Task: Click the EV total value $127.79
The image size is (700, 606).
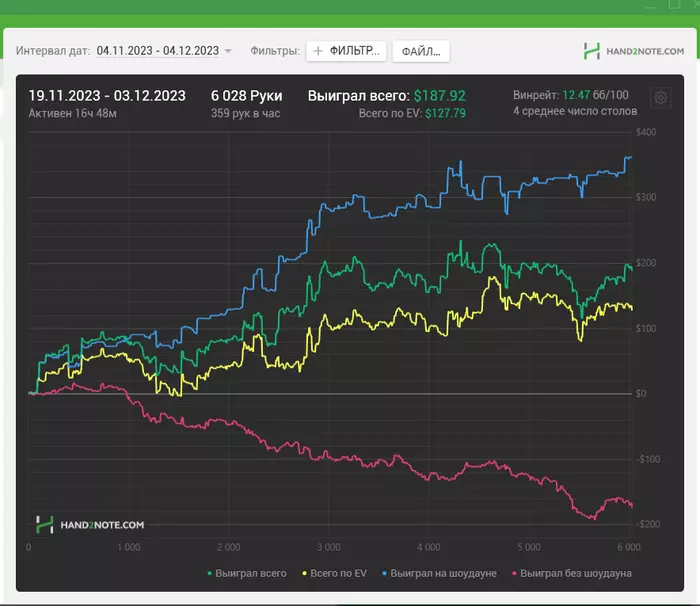Action: pos(445,113)
